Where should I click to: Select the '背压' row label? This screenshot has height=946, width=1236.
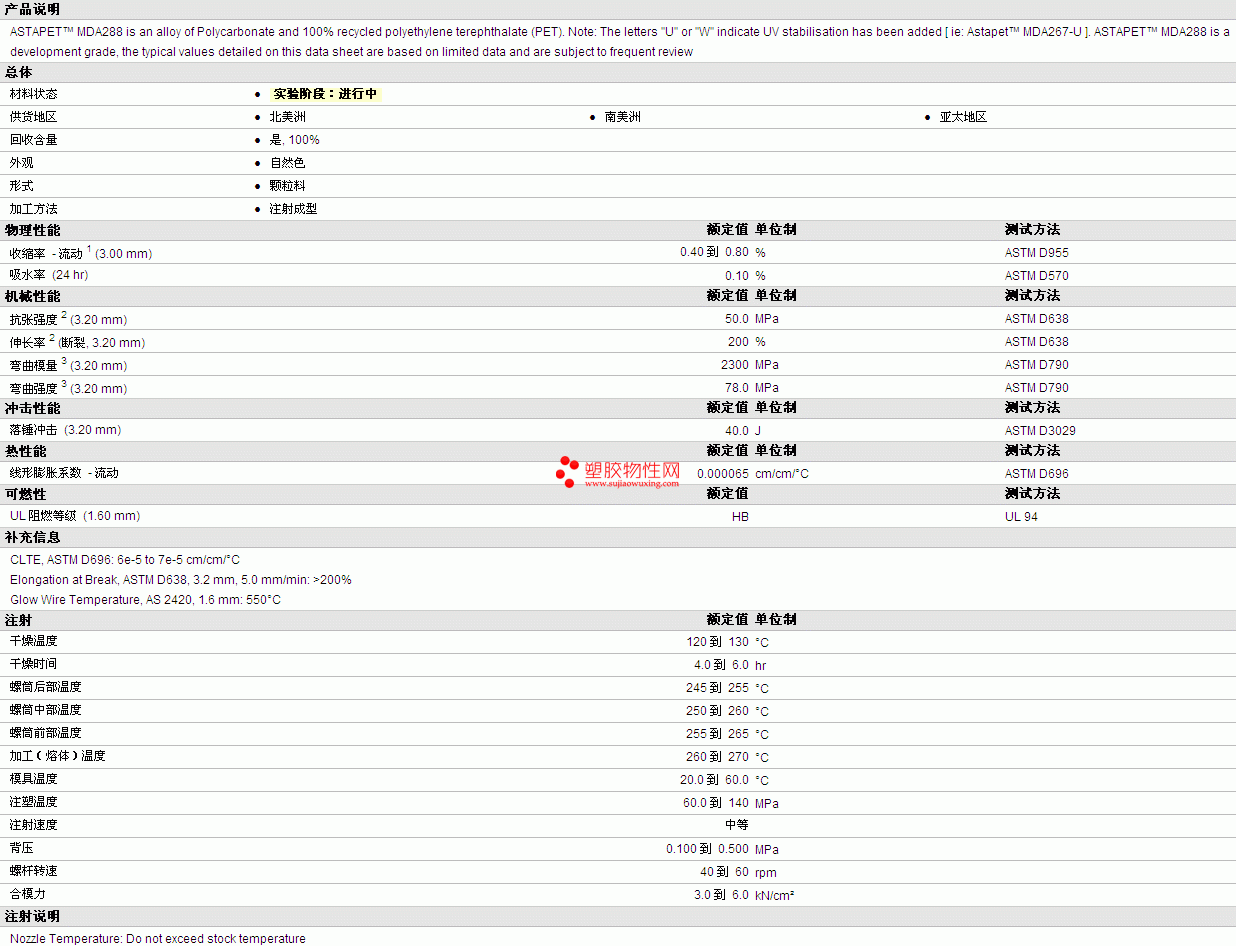click(x=21, y=848)
